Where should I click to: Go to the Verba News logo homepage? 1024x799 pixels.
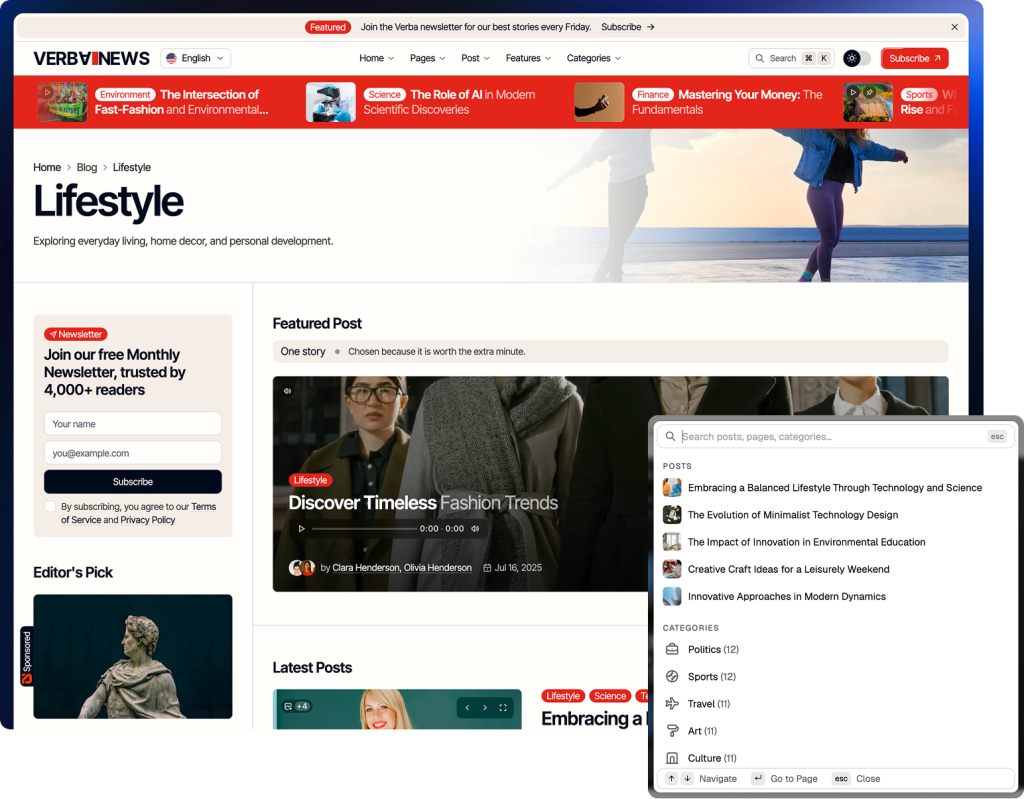[x=91, y=58]
